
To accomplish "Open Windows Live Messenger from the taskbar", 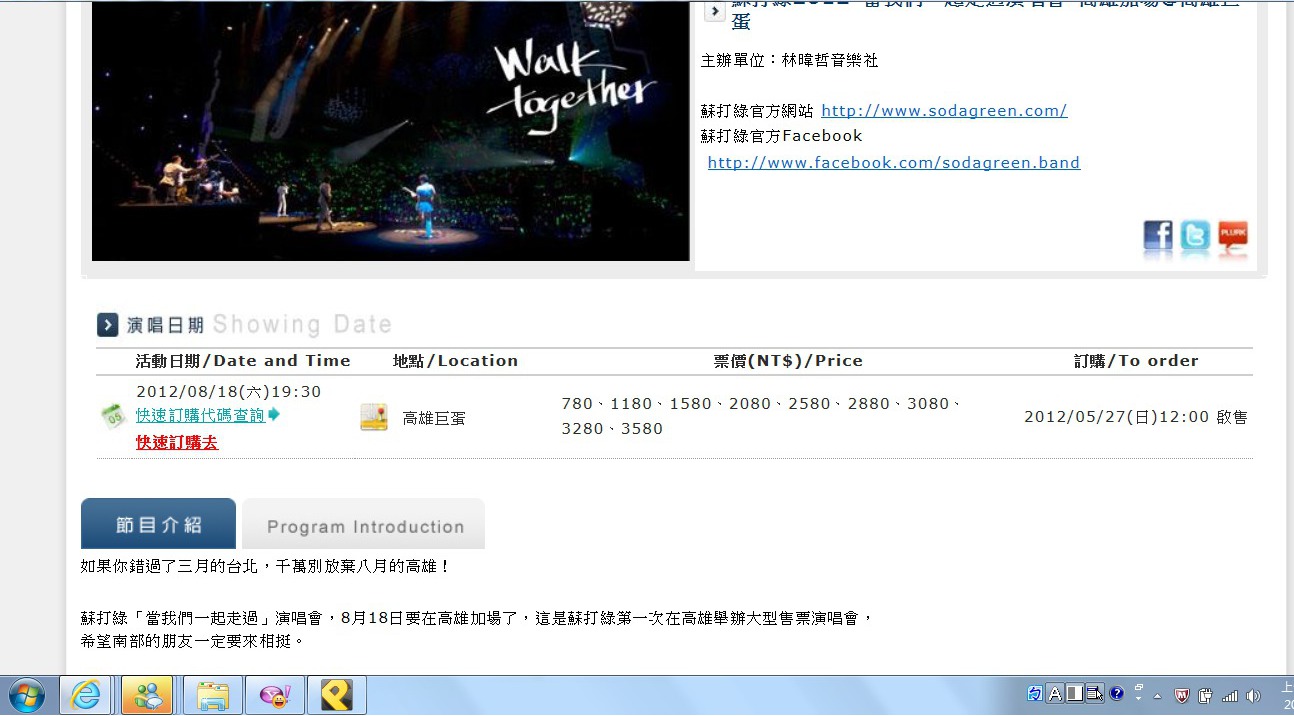I will (x=147, y=695).
